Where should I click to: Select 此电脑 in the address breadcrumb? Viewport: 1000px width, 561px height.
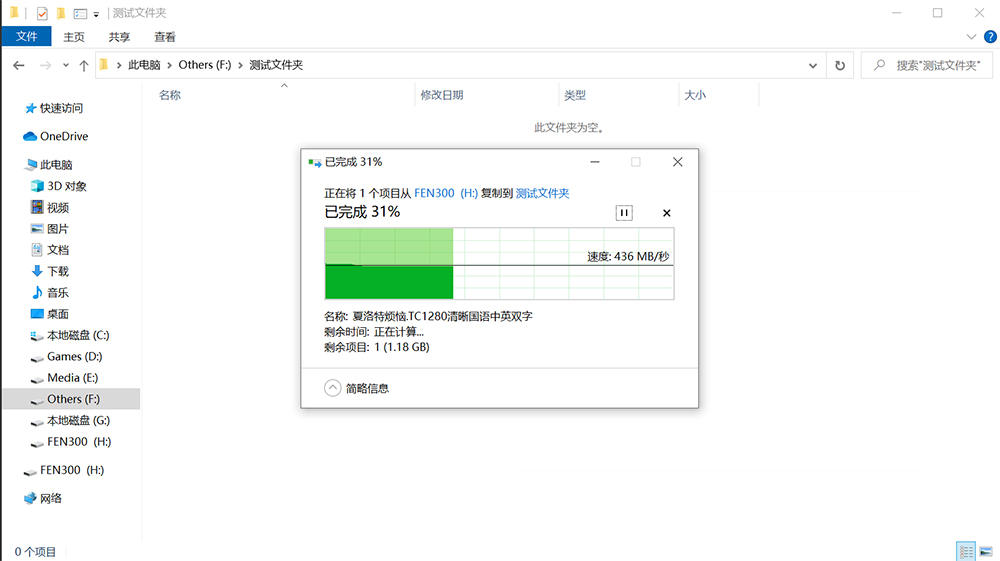coord(144,65)
